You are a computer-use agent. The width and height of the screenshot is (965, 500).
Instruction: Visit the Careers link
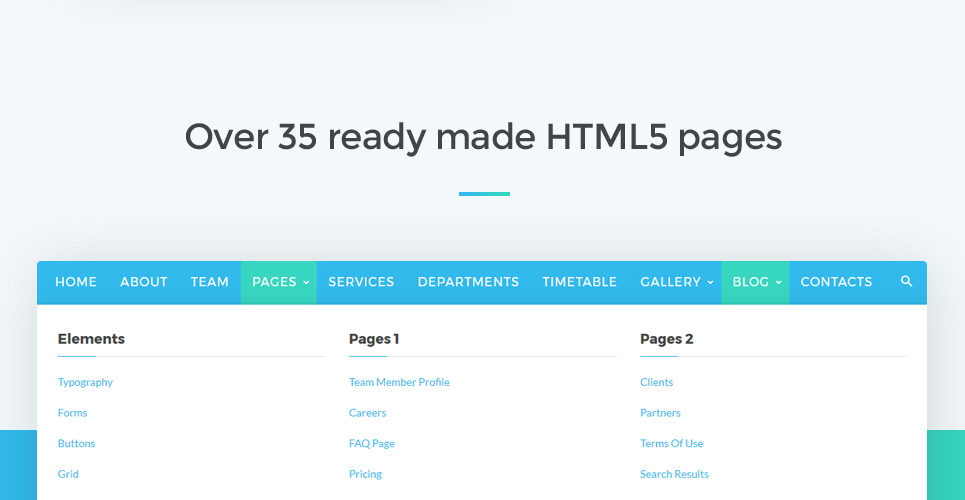tap(367, 413)
